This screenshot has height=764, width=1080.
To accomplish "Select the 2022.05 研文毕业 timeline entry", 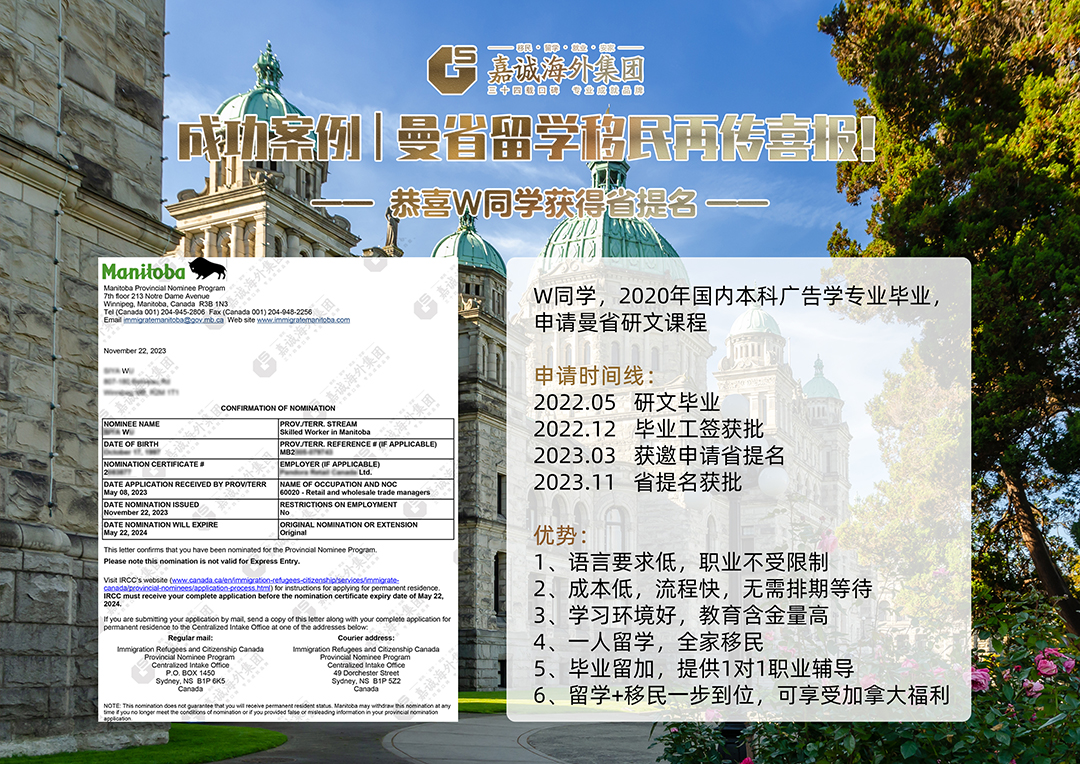I will pos(627,403).
